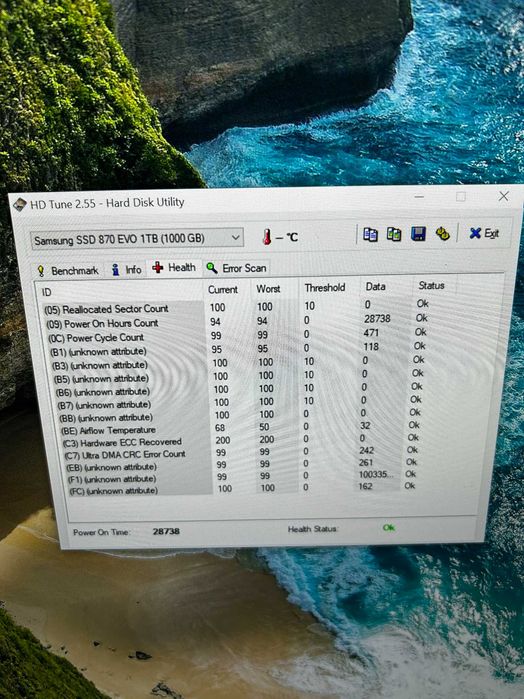
Task: Select the (FC) unknown attribute row
Action: [x=242, y=489]
